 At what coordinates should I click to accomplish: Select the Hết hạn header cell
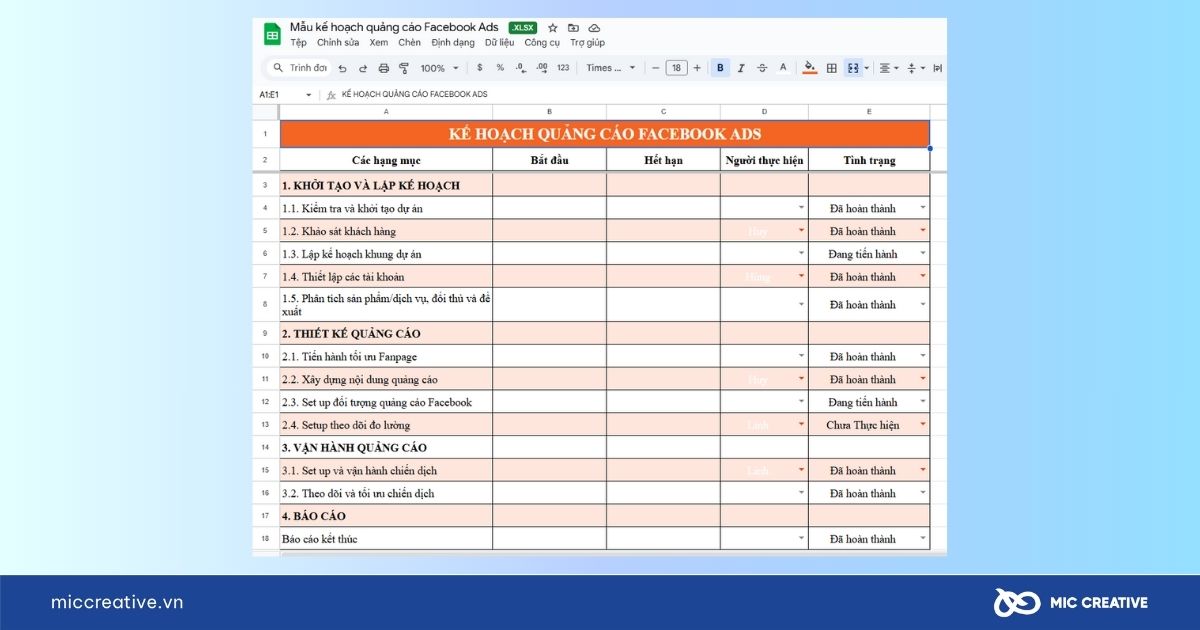(664, 160)
